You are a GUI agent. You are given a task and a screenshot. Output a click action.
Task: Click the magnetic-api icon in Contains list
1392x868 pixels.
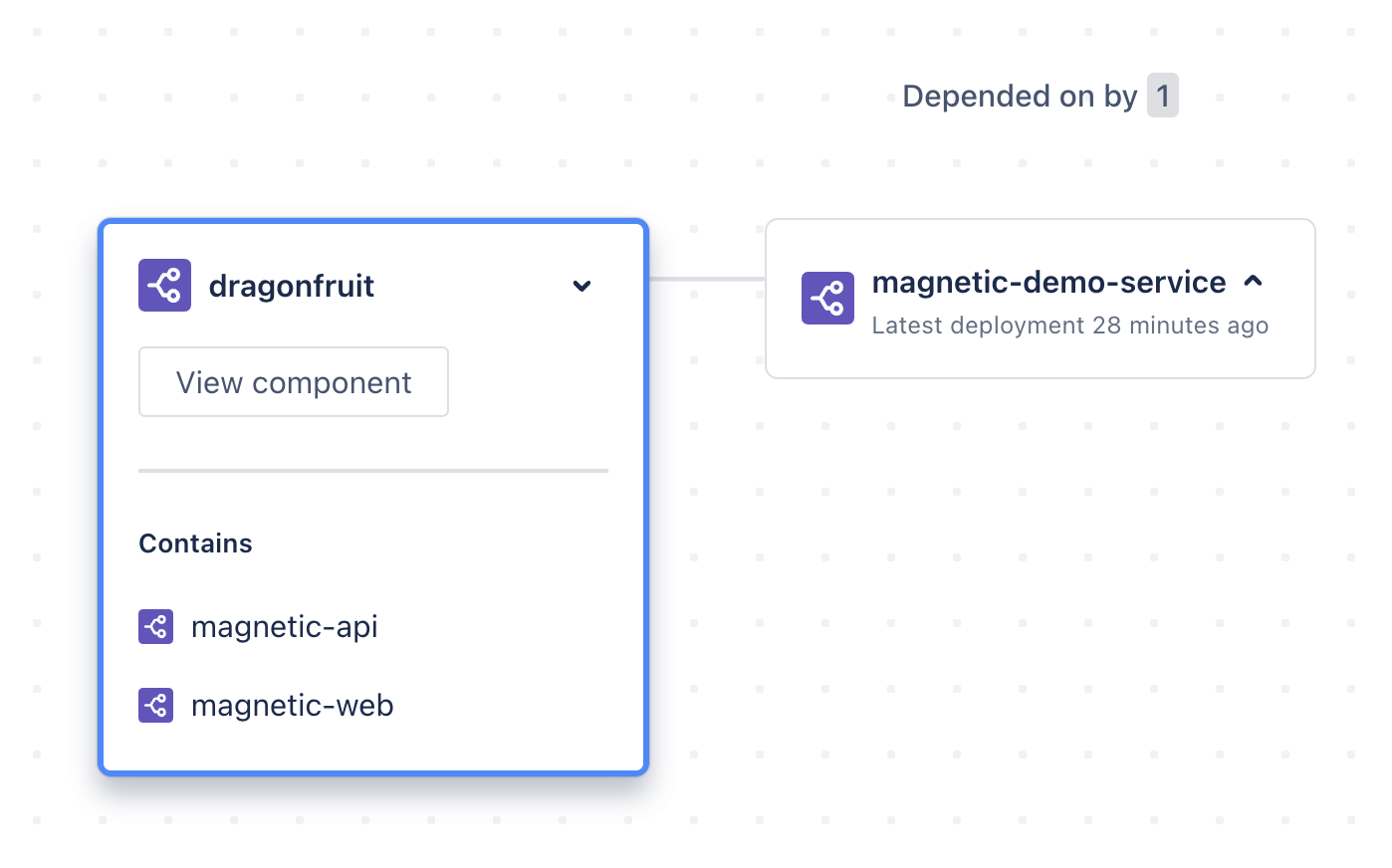point(155,626)
